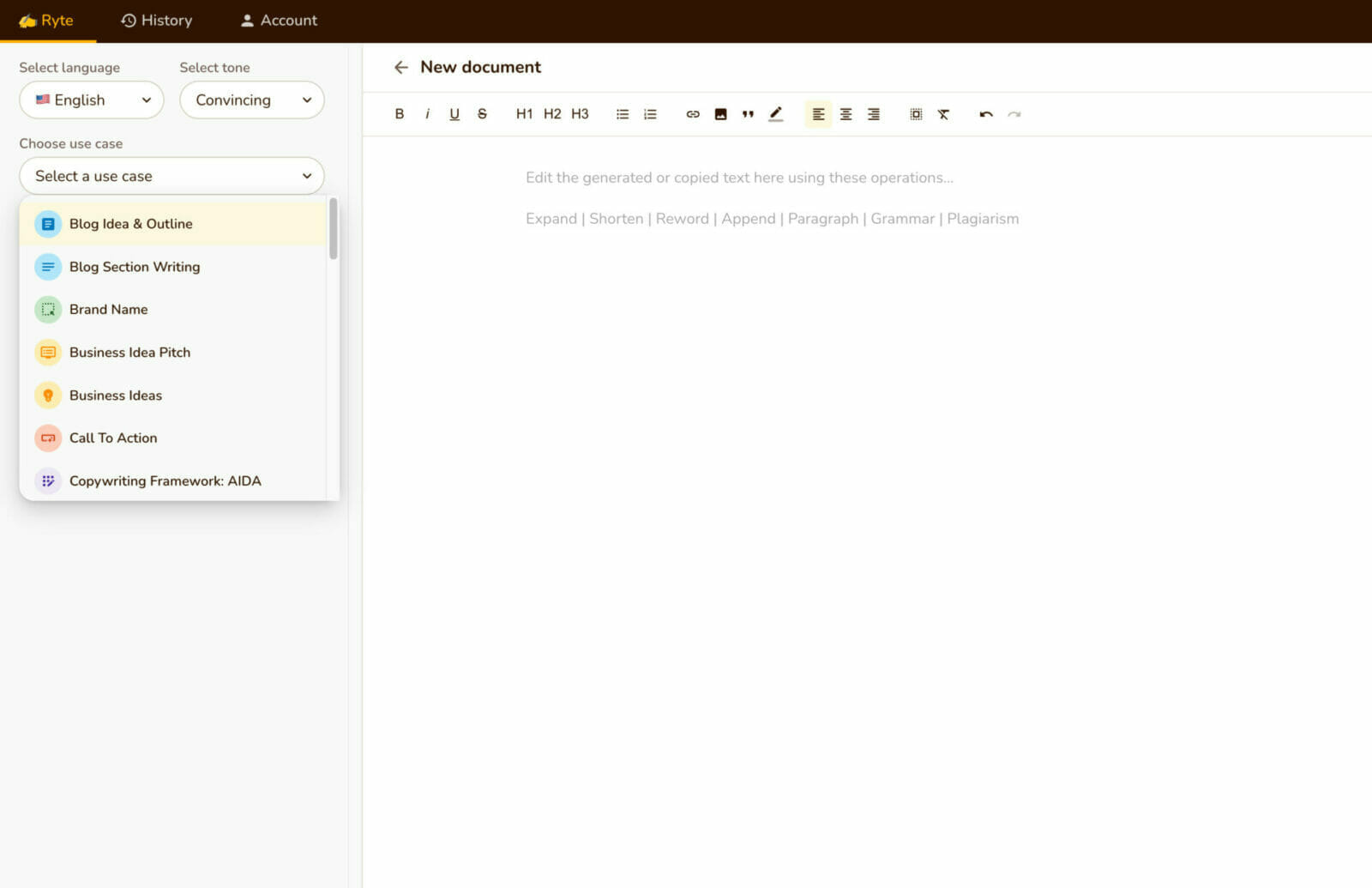Insert a blockquote with the quote icon

click(x=748, y=114)
